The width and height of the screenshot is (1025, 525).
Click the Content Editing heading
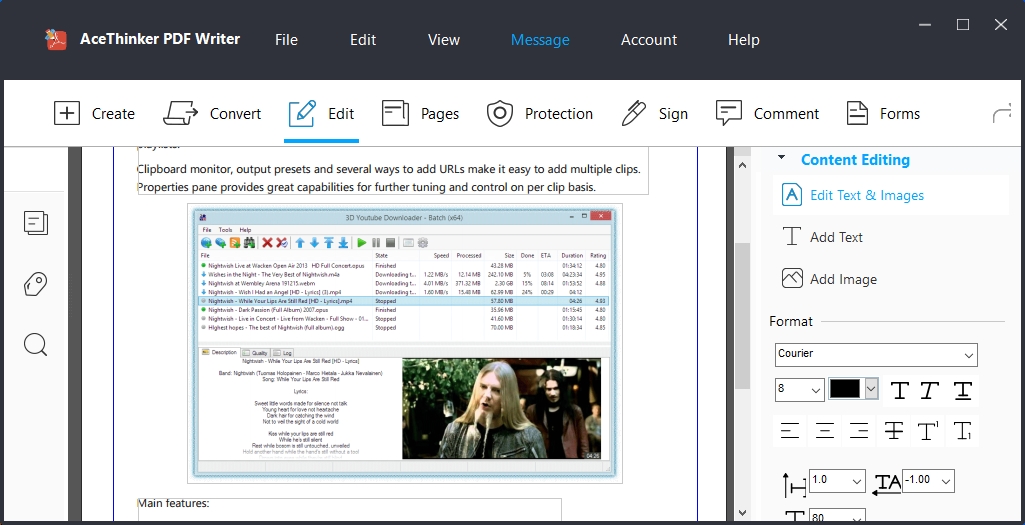click(x=855, y=160)
